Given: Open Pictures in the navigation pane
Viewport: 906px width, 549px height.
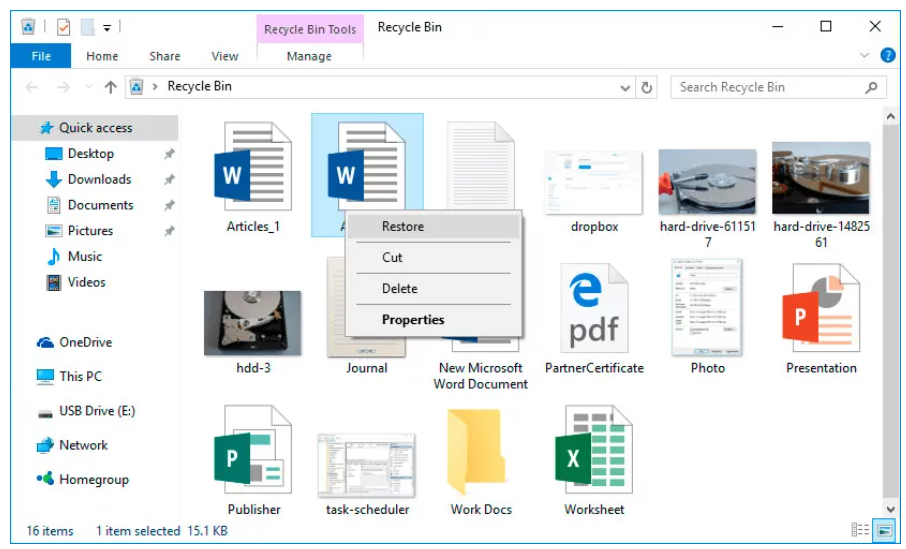Looking at the screenshot, I should (90, 231).
